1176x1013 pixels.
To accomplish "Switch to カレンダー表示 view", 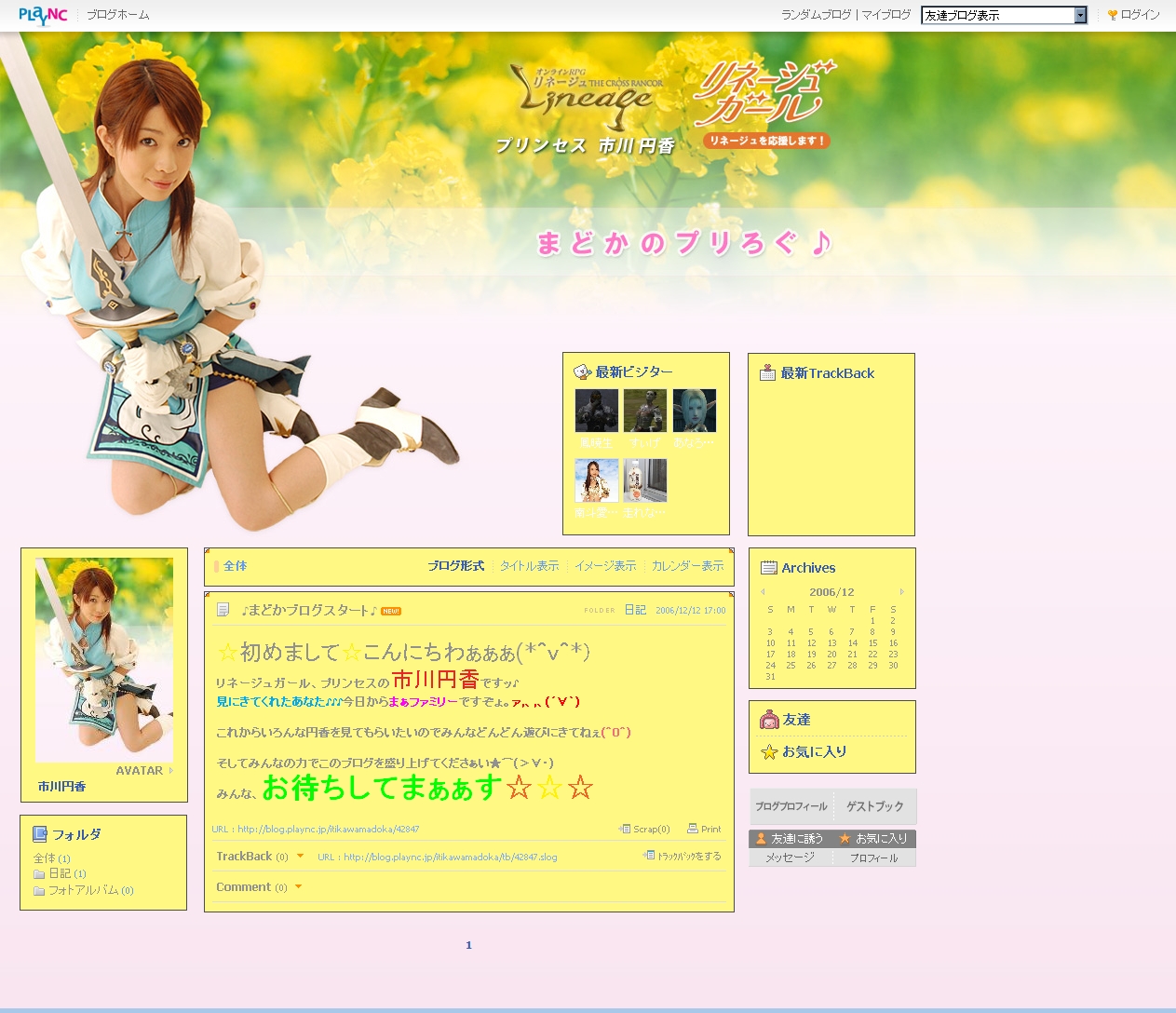I will pyautogui.click(x=687, y=566).
